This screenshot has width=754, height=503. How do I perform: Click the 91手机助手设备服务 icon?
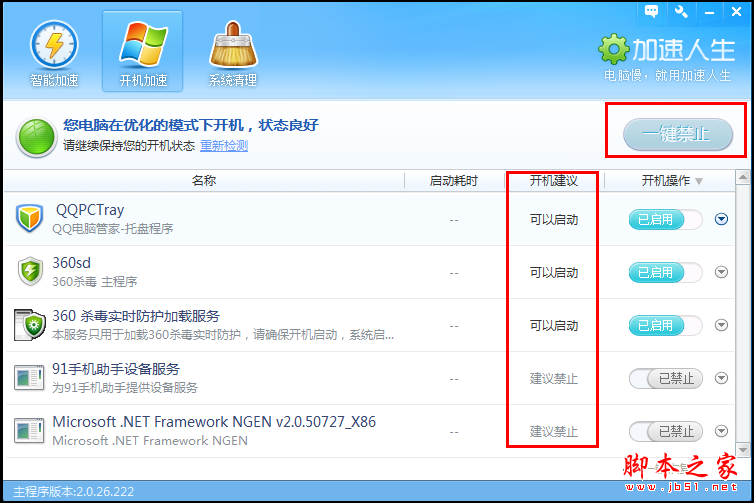[x=29, y=378]
